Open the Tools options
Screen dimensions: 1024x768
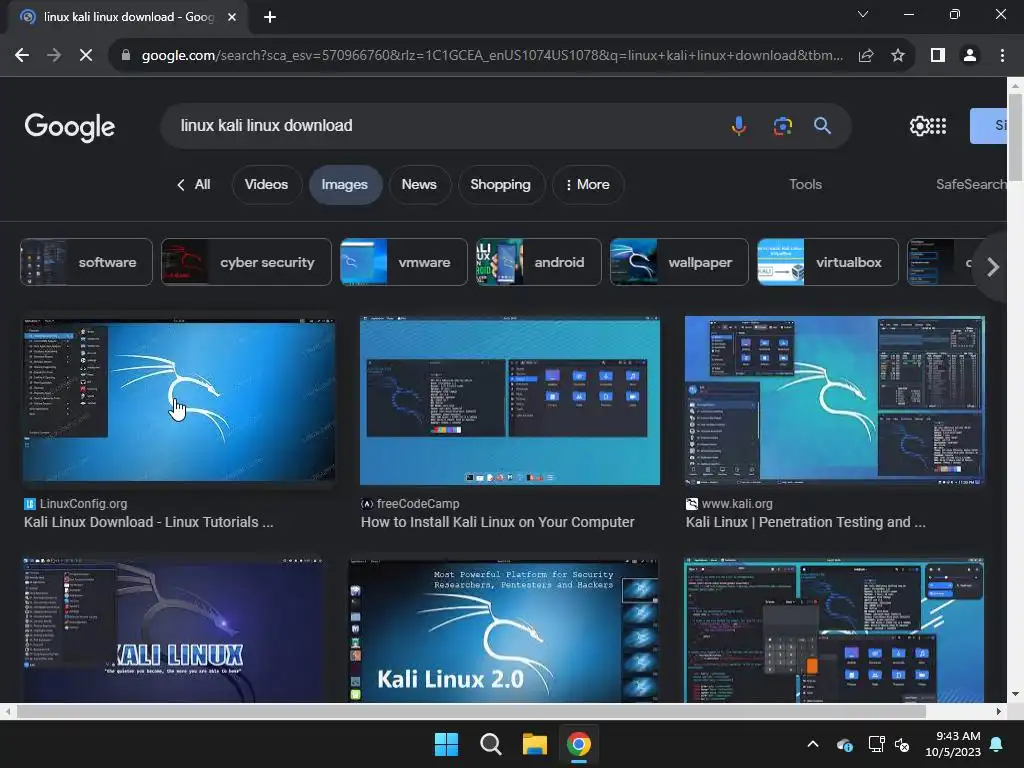click(x=805, y=185)
